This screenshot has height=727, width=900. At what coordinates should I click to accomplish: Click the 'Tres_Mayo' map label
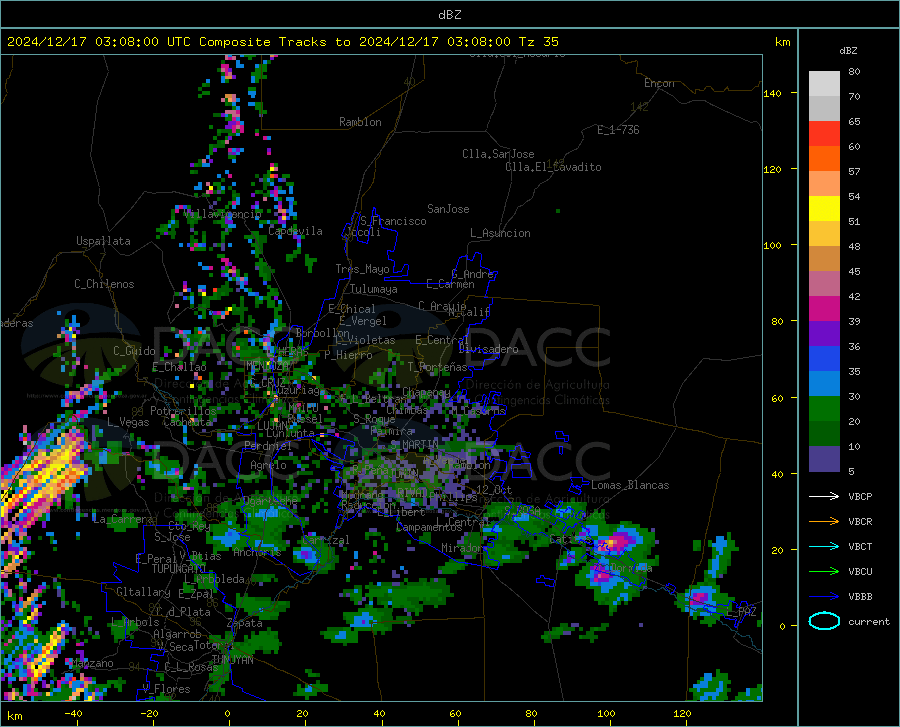click(362, 269)
